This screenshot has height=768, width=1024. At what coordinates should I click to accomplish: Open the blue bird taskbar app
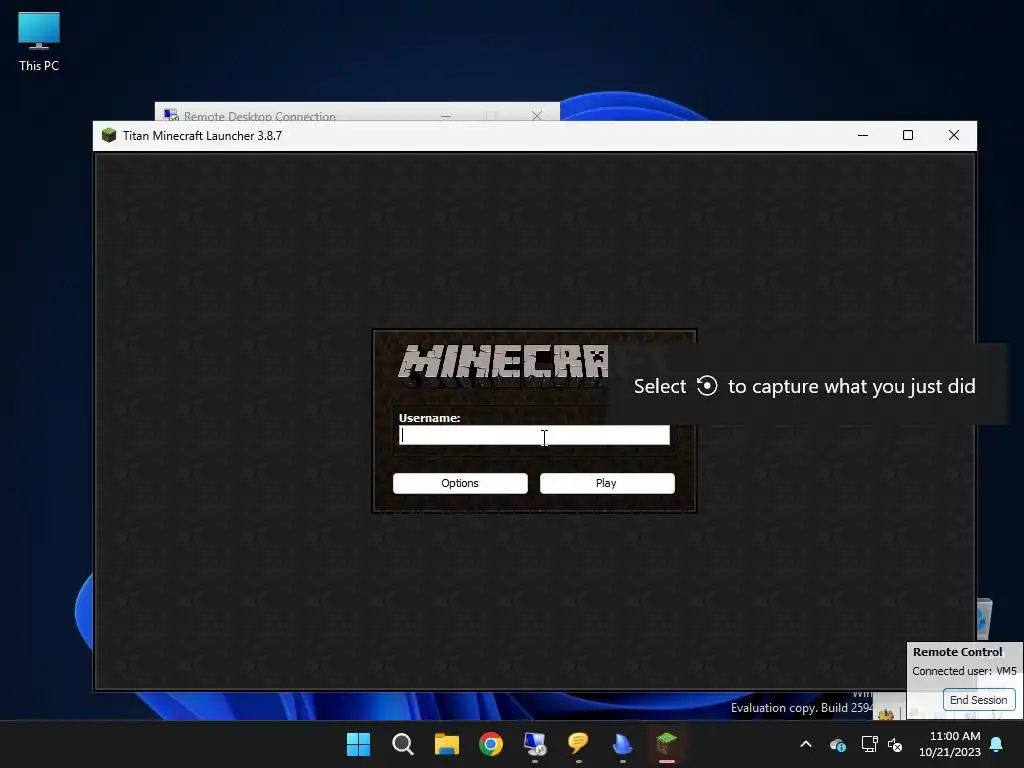(622, 744)
